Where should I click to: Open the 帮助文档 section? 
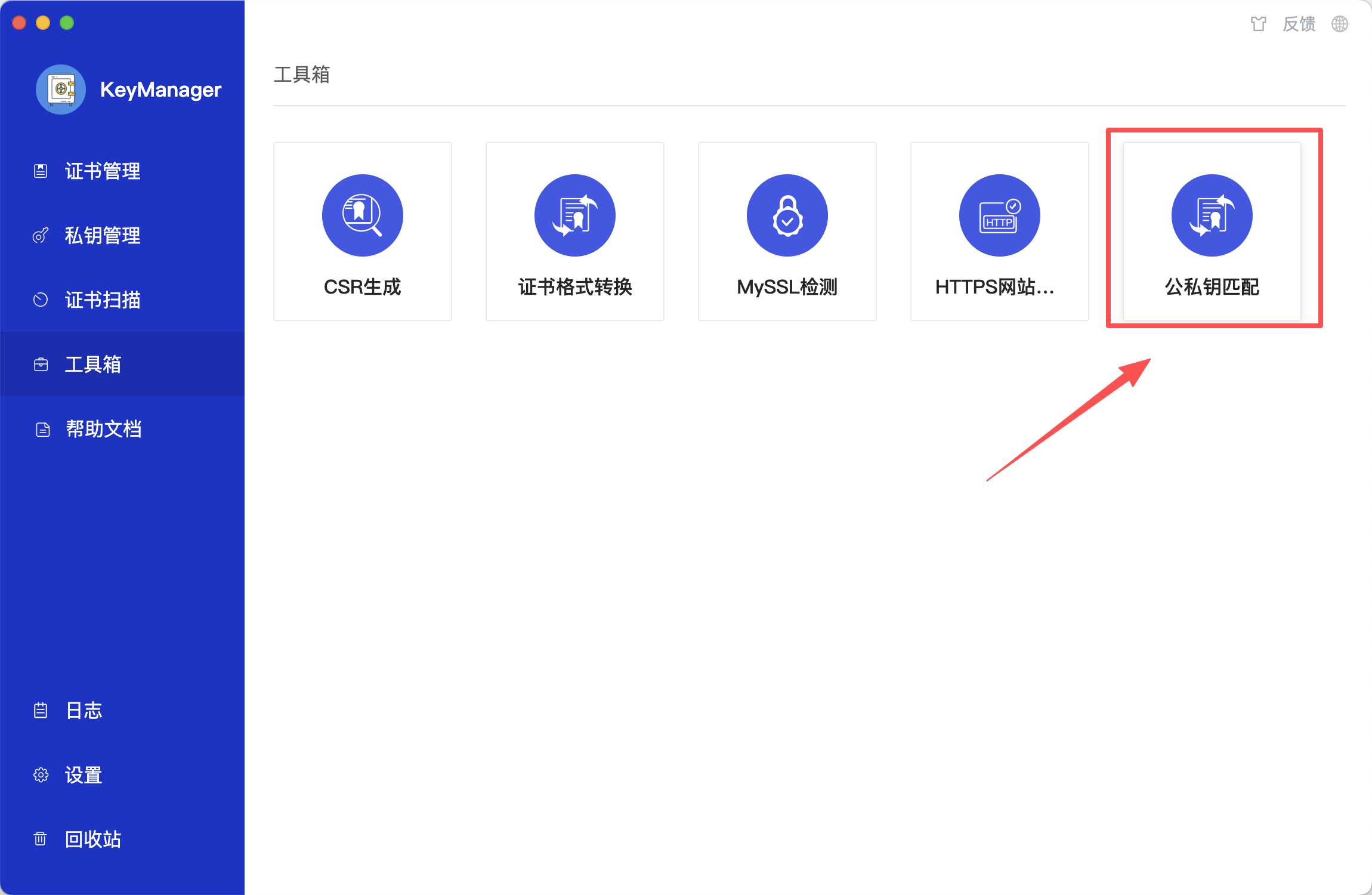coord(104,428)
